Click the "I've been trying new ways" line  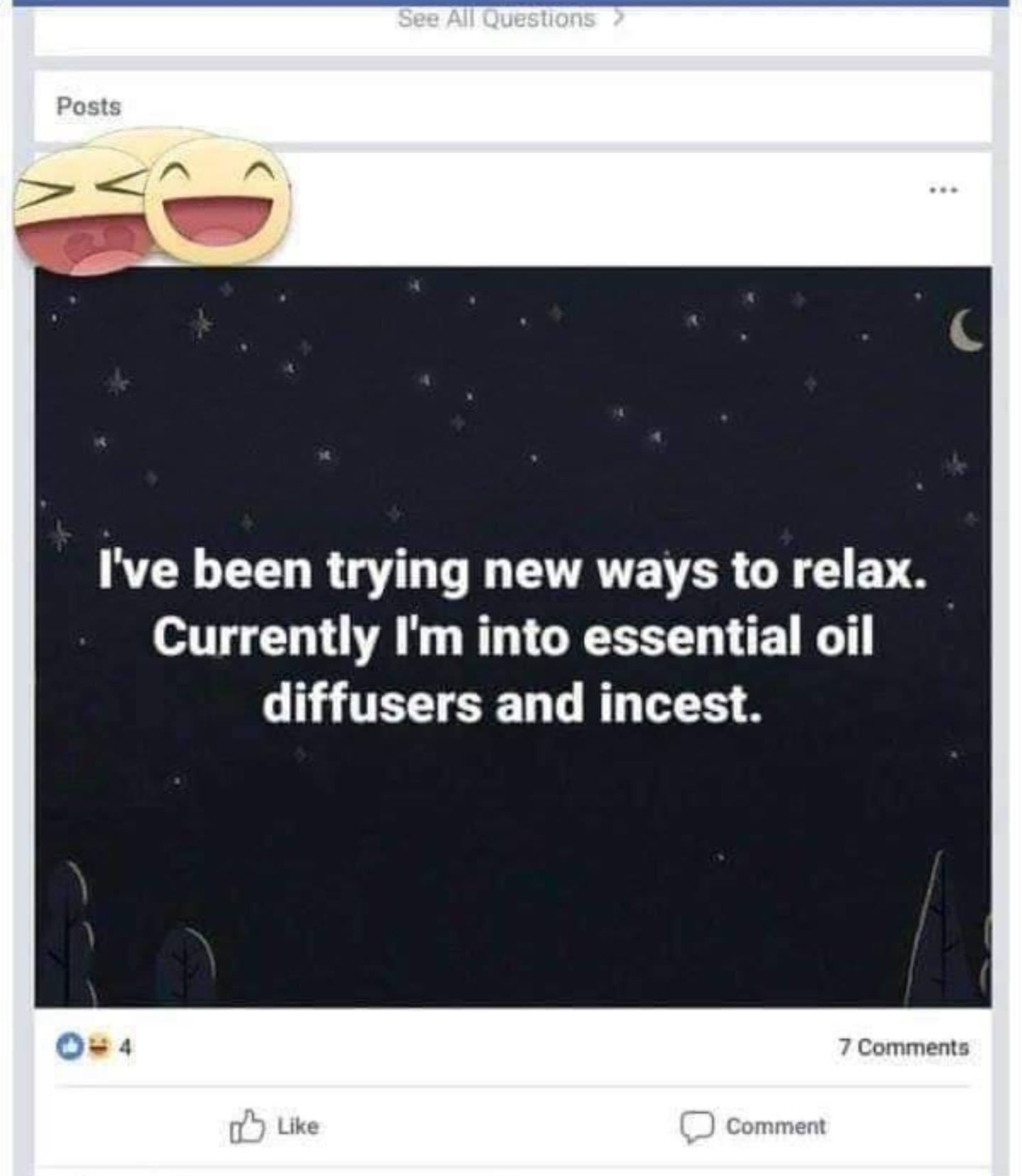[x=512, y=571]
